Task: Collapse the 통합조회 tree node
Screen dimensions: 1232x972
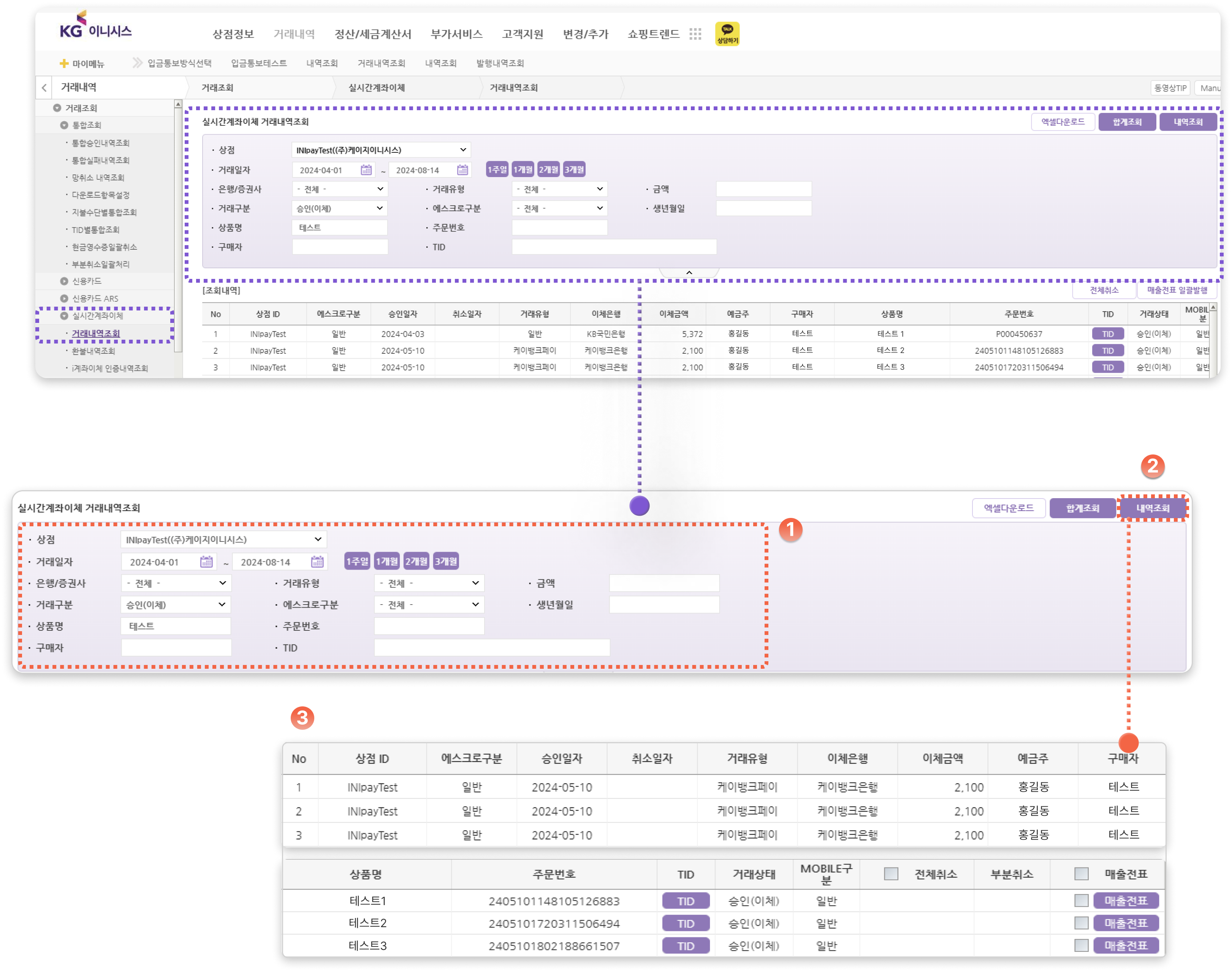Action: click(64, 125)
